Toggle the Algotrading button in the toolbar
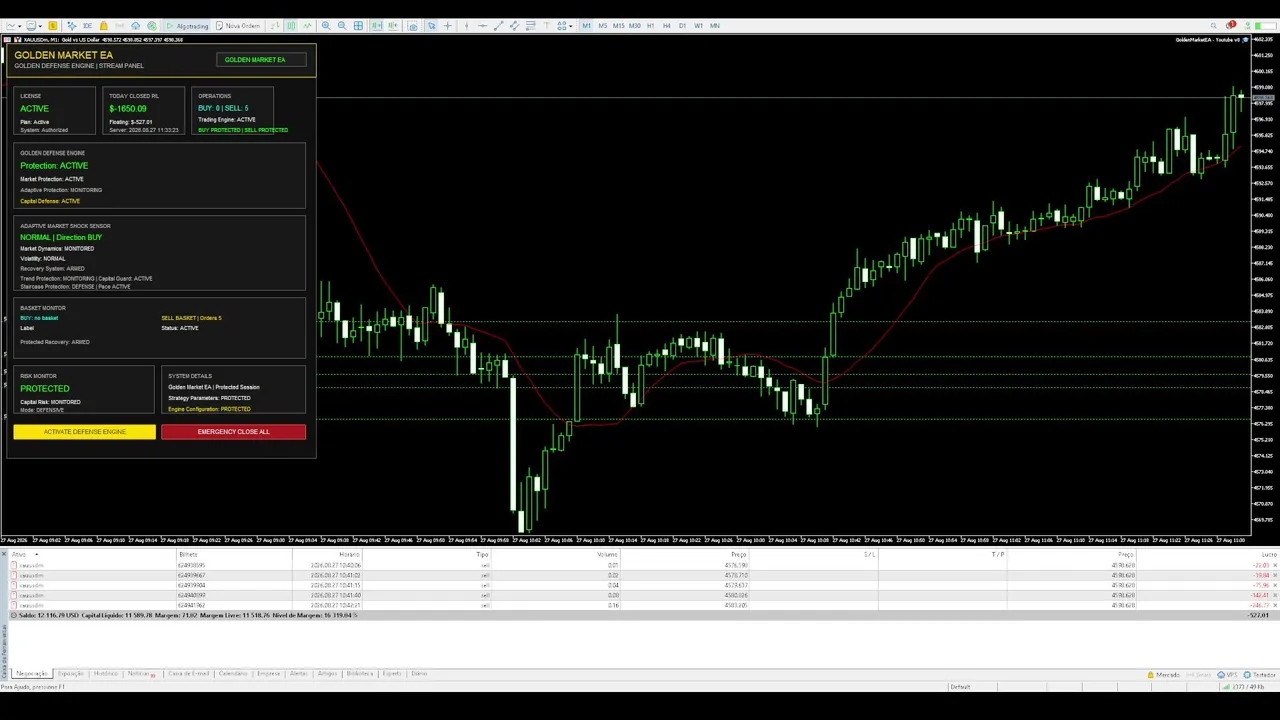This screenshot has height=720, width=1280. (188, 26)
